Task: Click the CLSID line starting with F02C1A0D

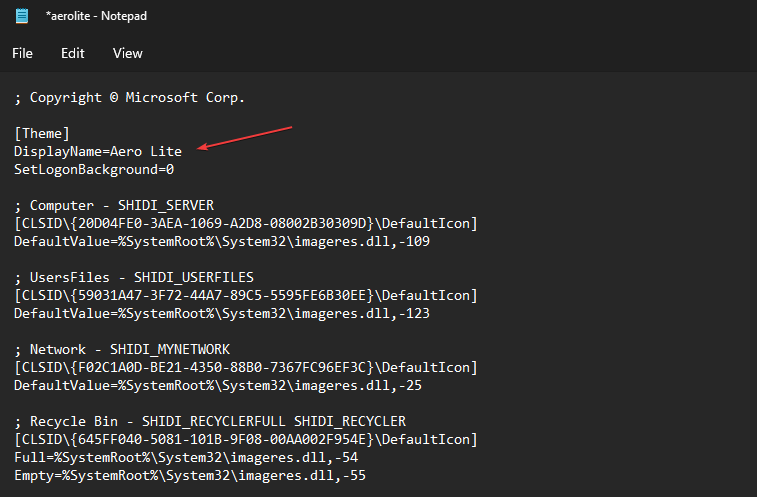Action: click(x=245, y=367)
